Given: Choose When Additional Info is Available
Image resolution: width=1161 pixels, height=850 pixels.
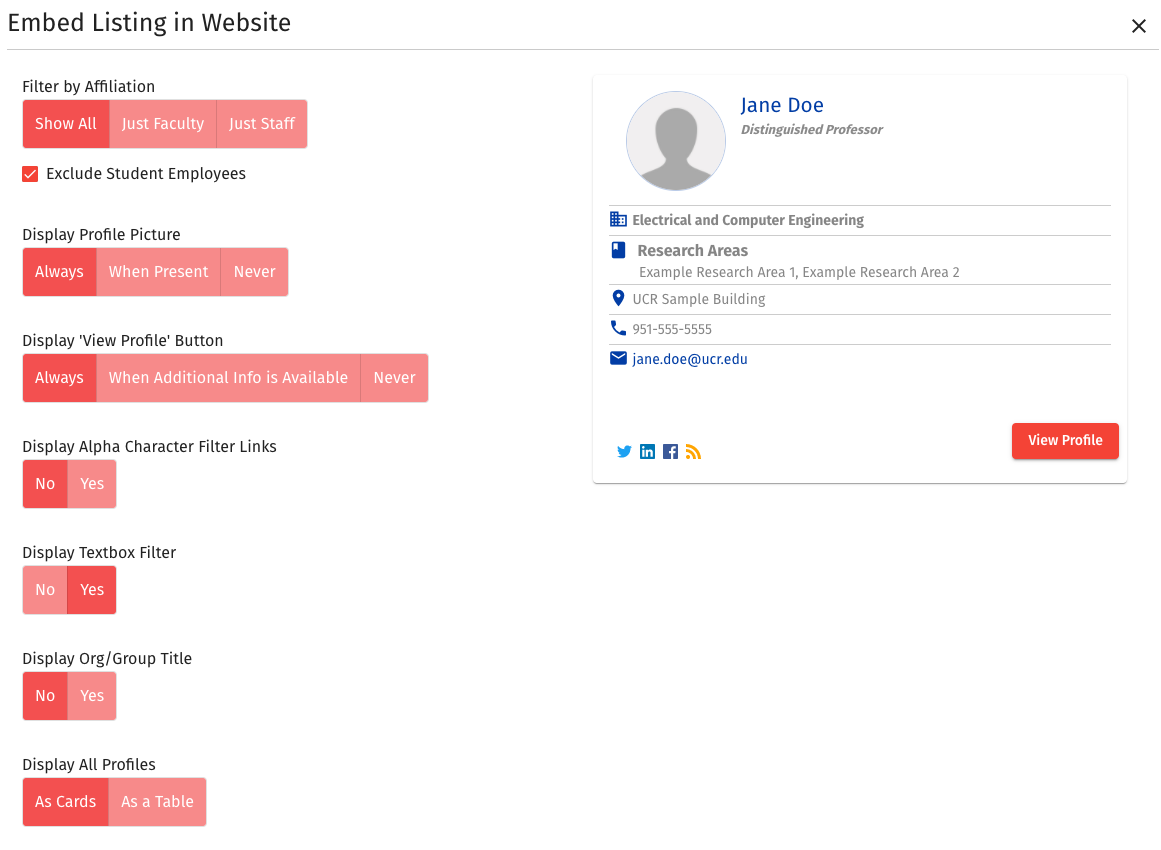Looking at the screenshot, I should point(228,377).
